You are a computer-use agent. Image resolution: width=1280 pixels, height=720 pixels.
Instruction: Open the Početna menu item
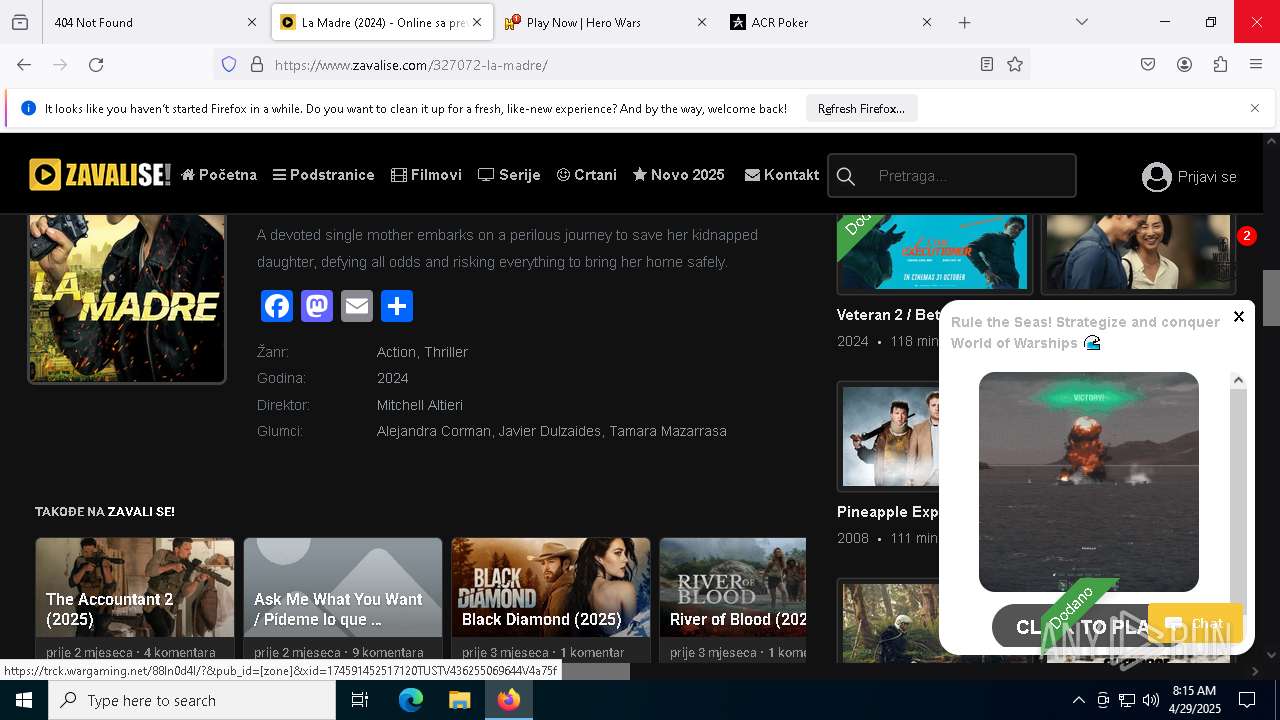219,175
